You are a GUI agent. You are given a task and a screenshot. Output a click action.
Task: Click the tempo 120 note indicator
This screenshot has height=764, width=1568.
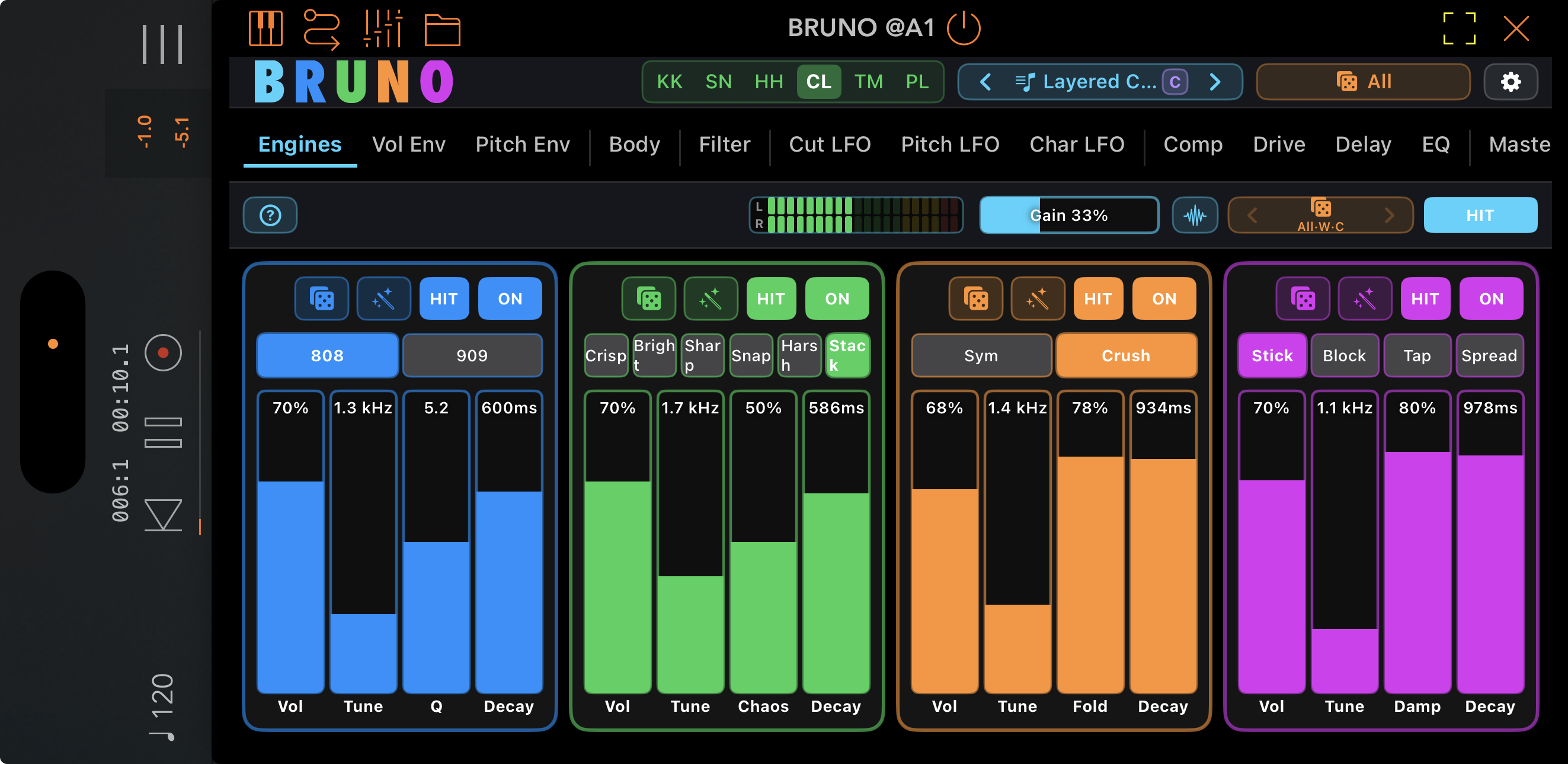pyautogui.click(x=162, y=707)
